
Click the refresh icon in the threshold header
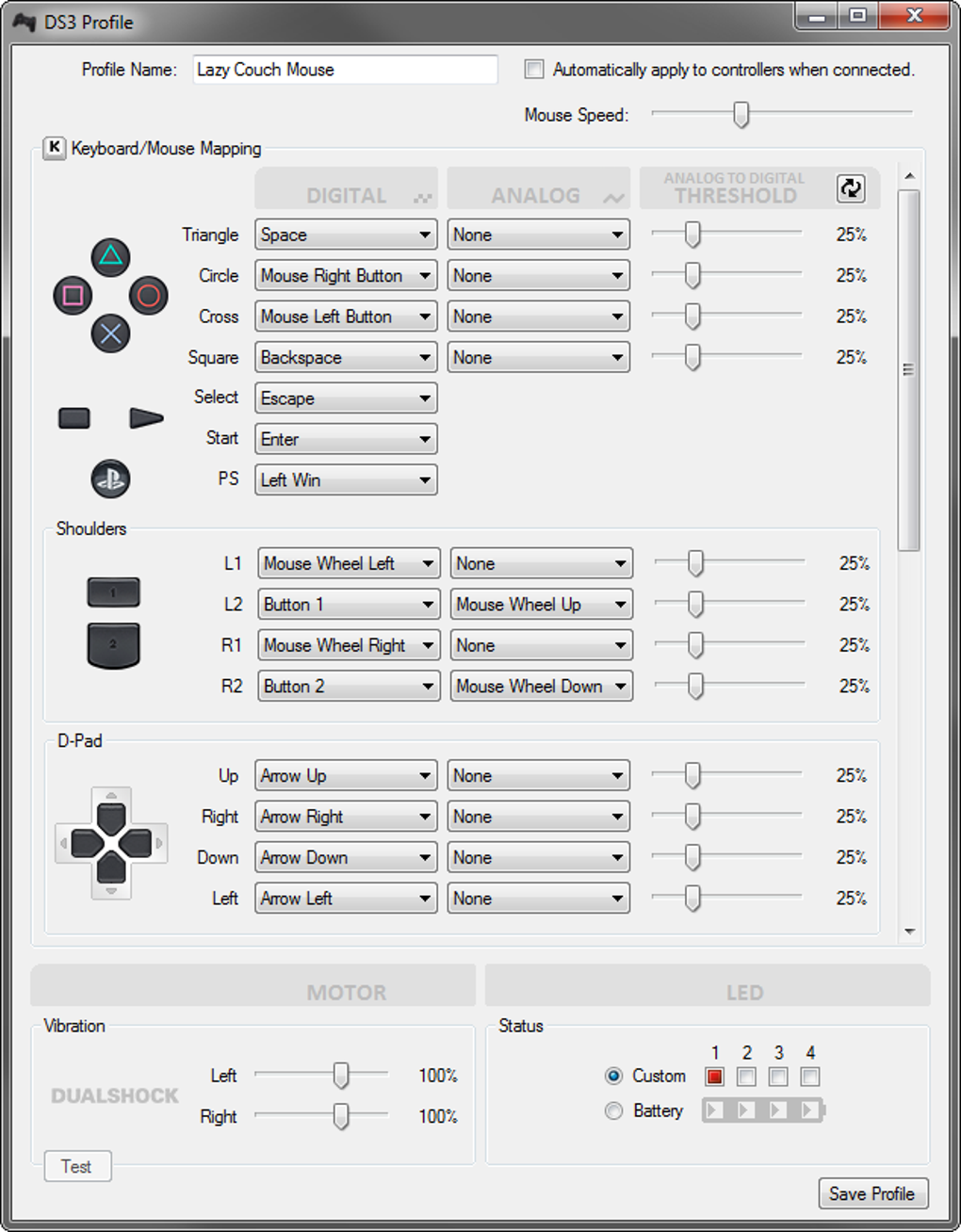[851, 188]
